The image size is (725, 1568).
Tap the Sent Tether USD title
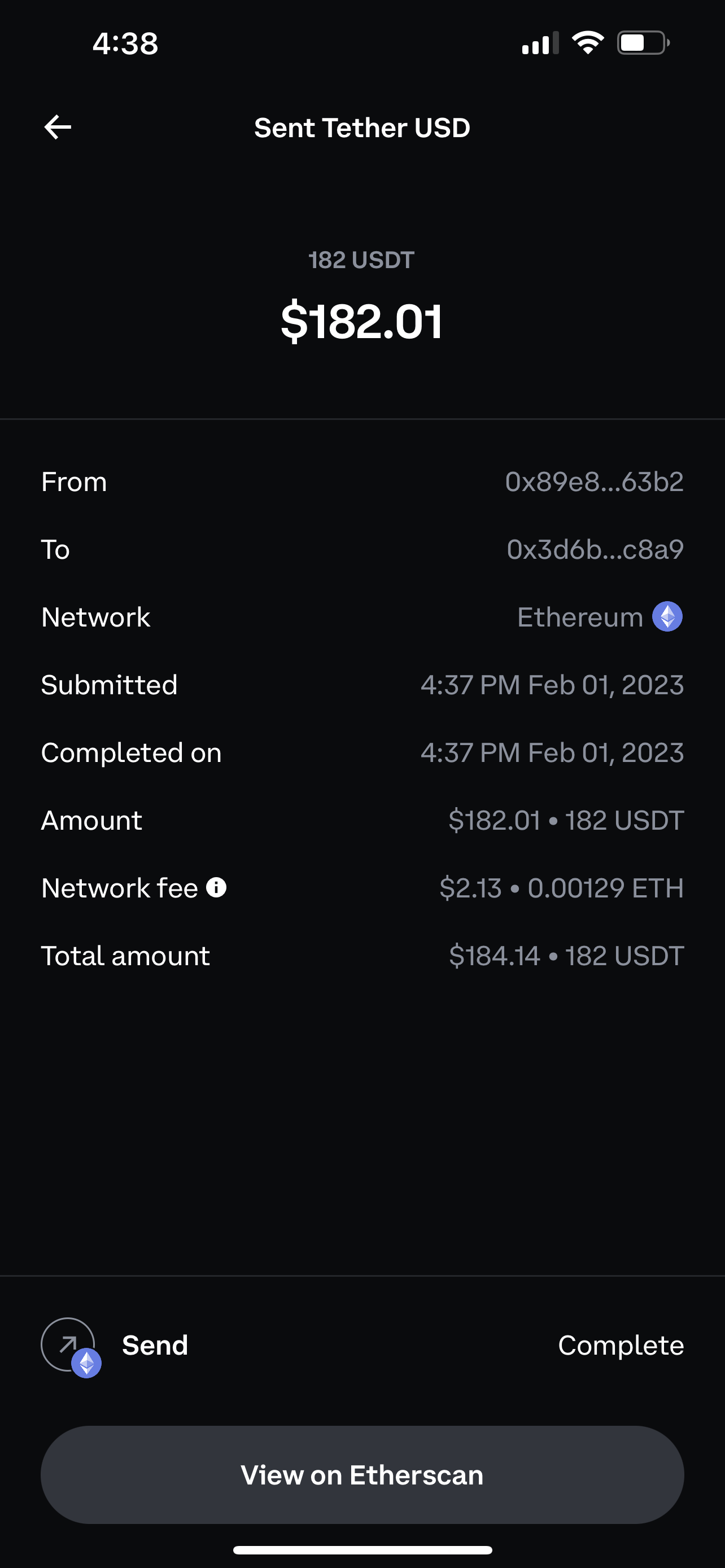[362, 128]
